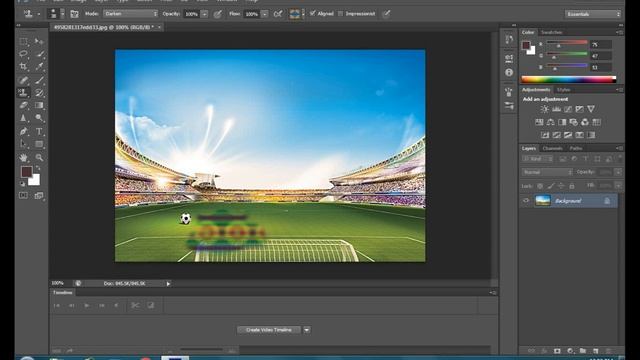Select the Timeline panel tab
Screen dimensions: 640x360
(x=62, y=293)
